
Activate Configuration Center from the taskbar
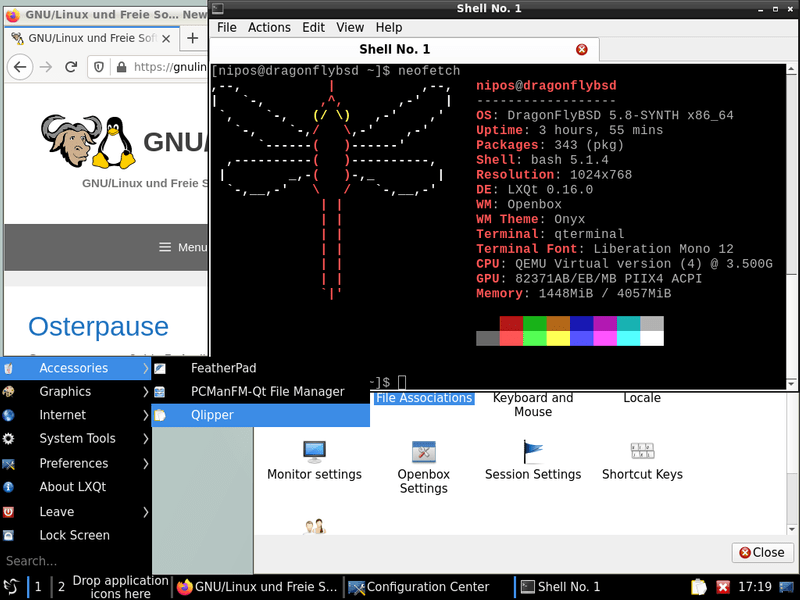pos(428,587)
